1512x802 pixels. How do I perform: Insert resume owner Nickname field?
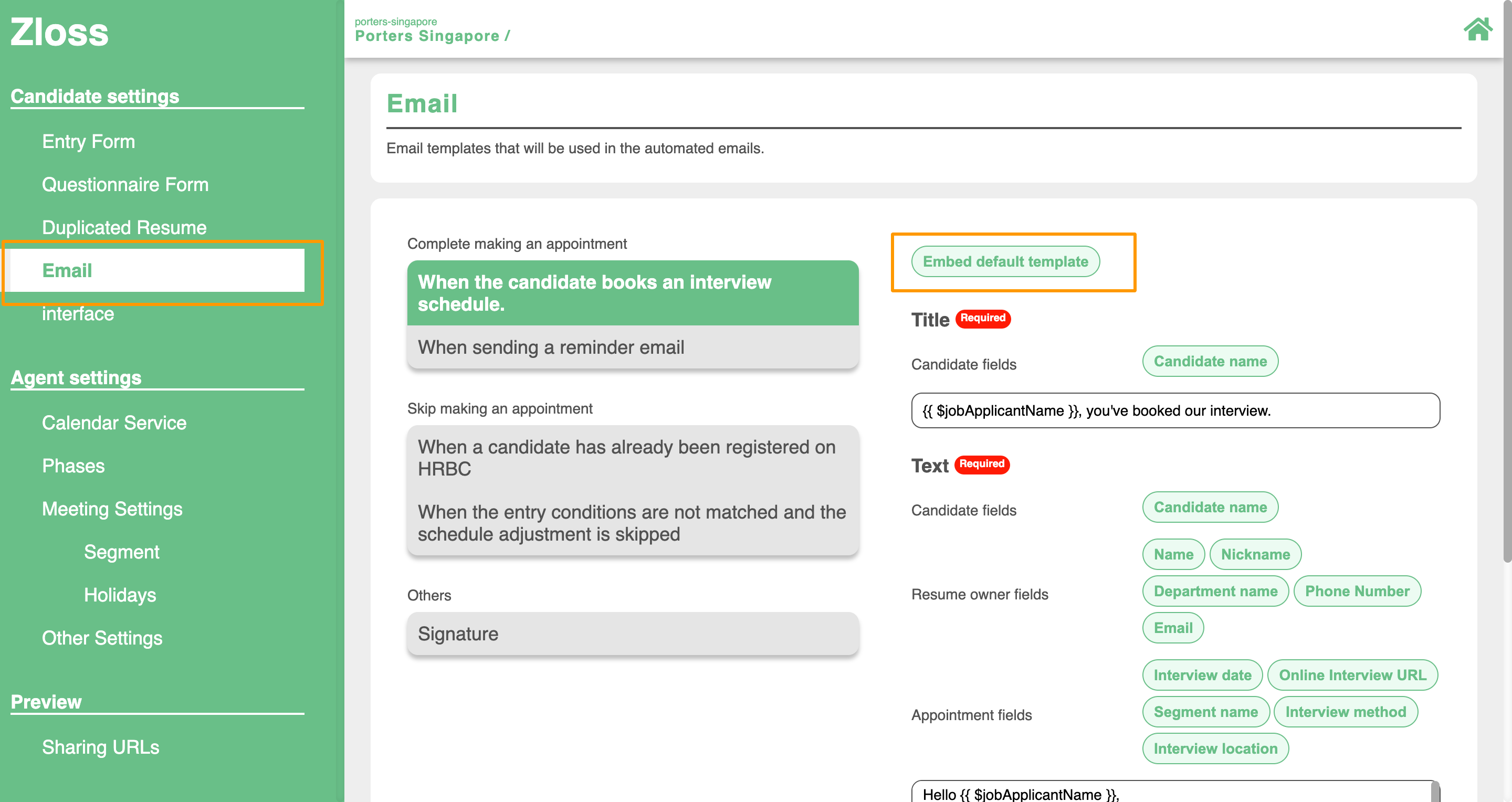pyautogui.click(x=1255, y=554)
